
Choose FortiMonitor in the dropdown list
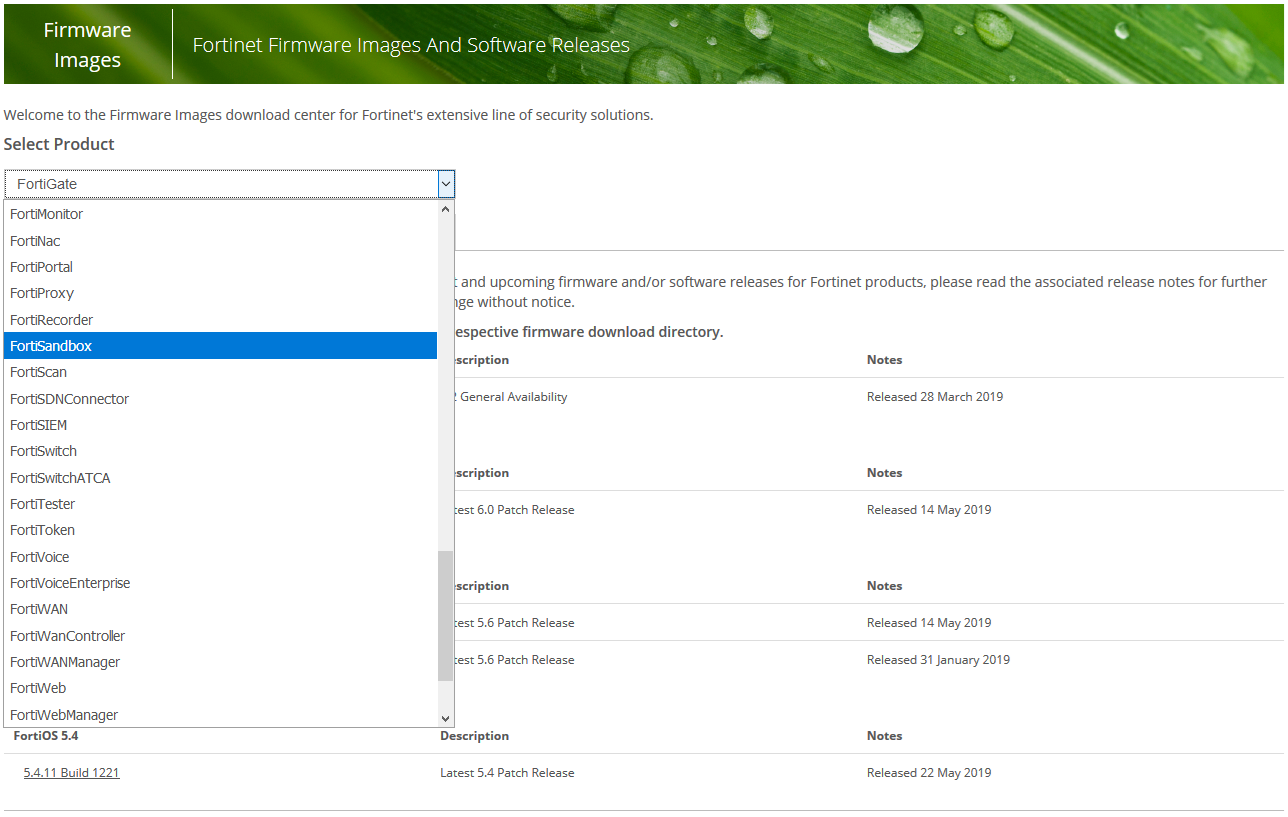(x=46, y=214)
